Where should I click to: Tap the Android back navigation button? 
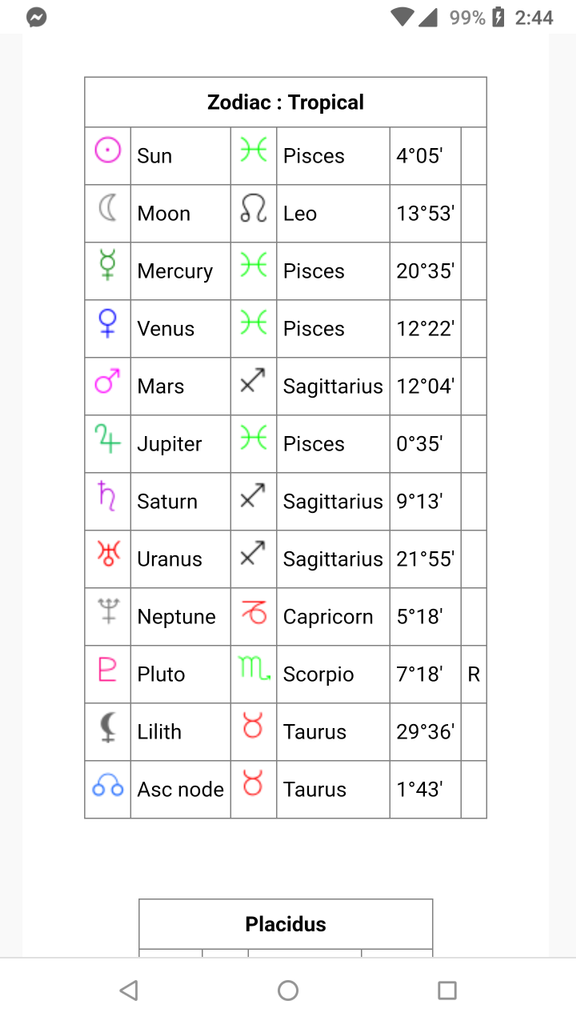pyautogui.click(x=129, y=991)
